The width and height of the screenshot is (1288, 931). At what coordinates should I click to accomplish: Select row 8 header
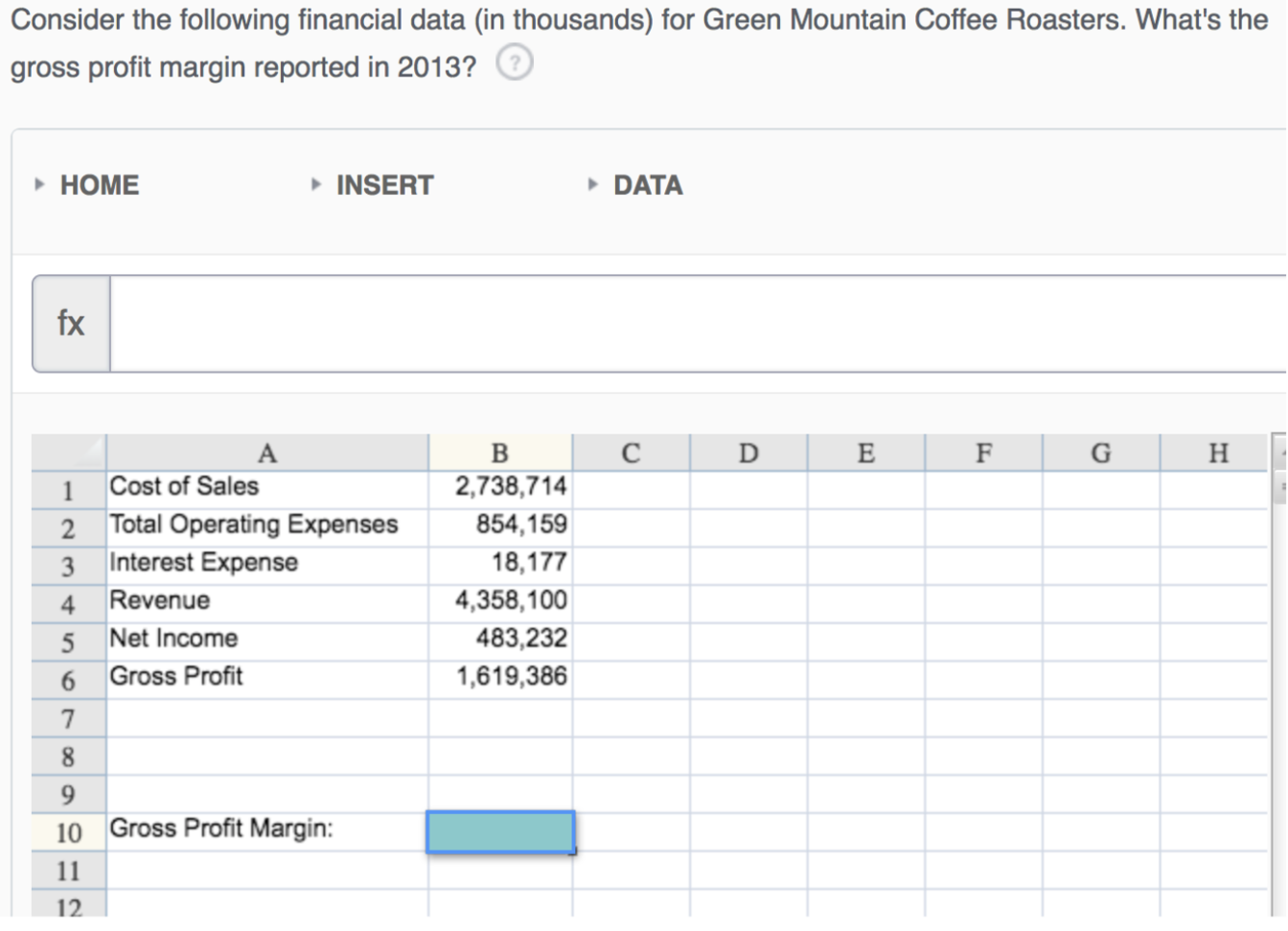[69, 756]
